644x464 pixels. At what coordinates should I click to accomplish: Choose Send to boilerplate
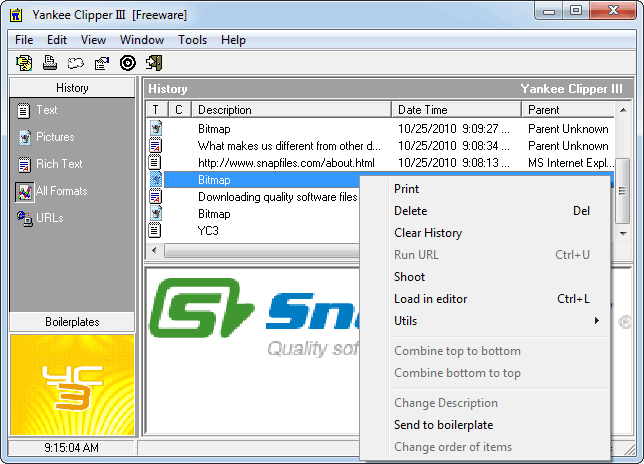click(485, 425)
